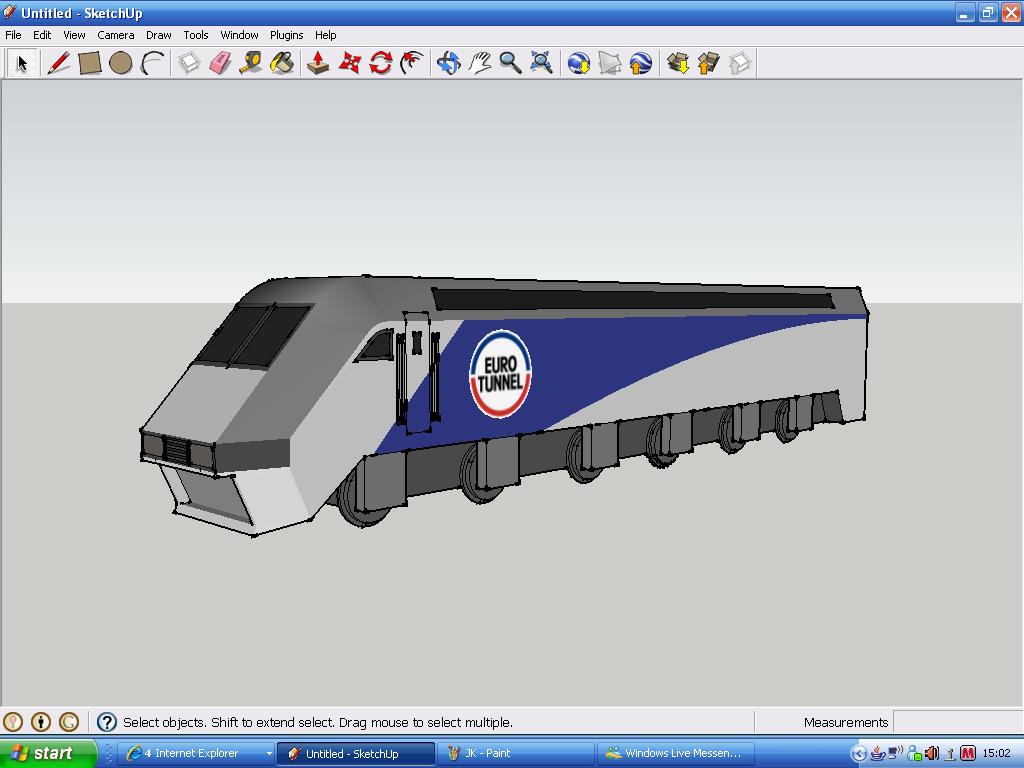Open the View menu
The image size is (1024, 768).
tap(74, 35)
